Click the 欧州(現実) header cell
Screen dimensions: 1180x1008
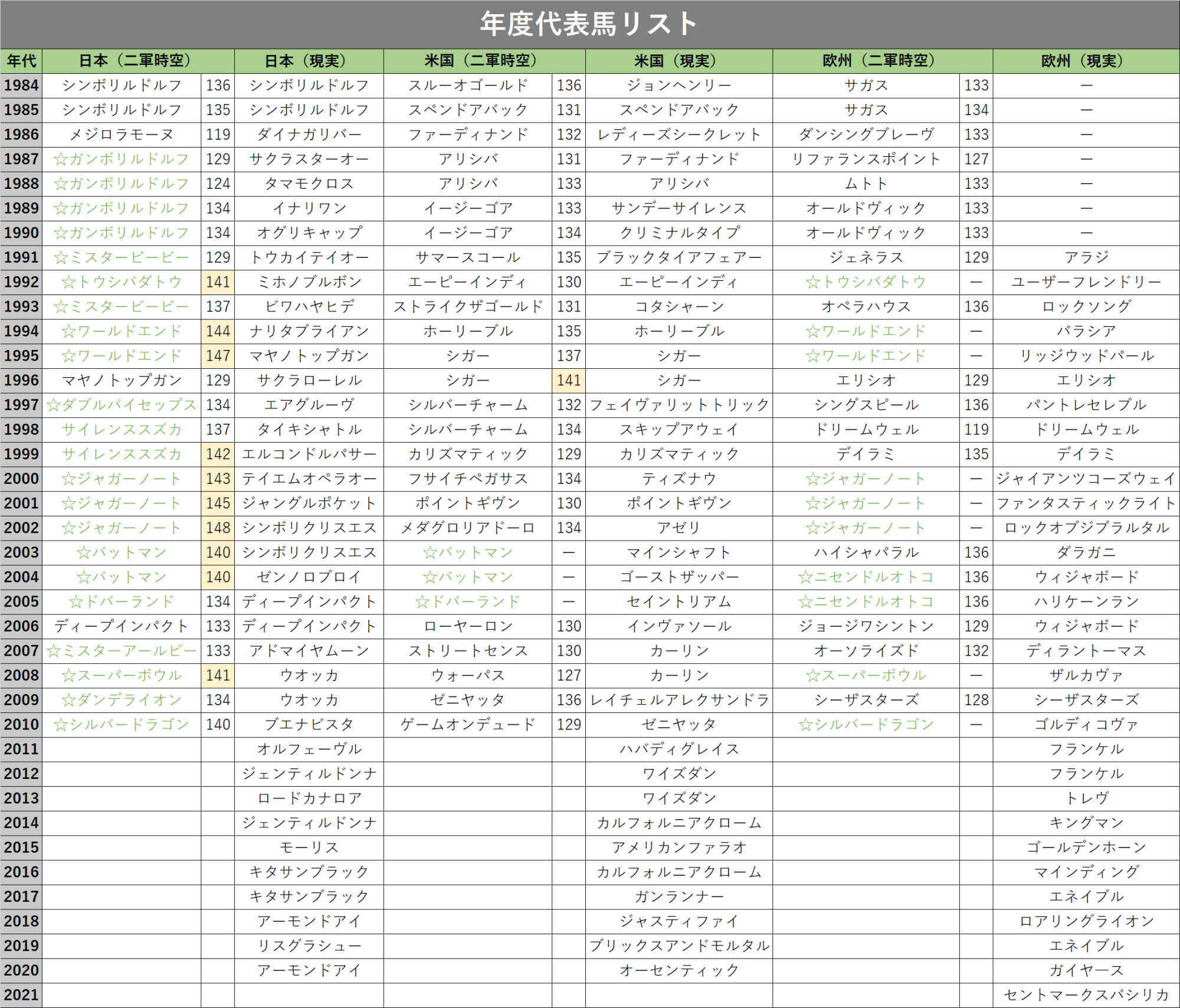point(1086,61)
